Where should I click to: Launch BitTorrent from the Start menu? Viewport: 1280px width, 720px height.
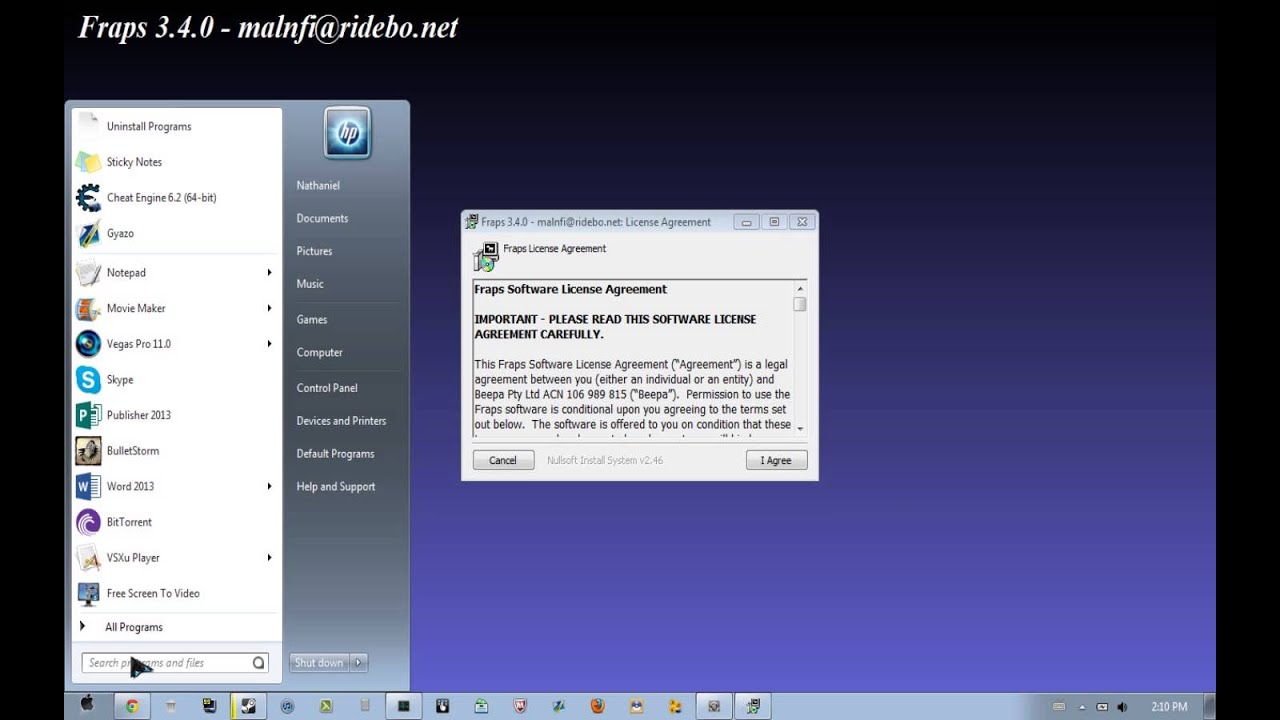pos(176,522)
